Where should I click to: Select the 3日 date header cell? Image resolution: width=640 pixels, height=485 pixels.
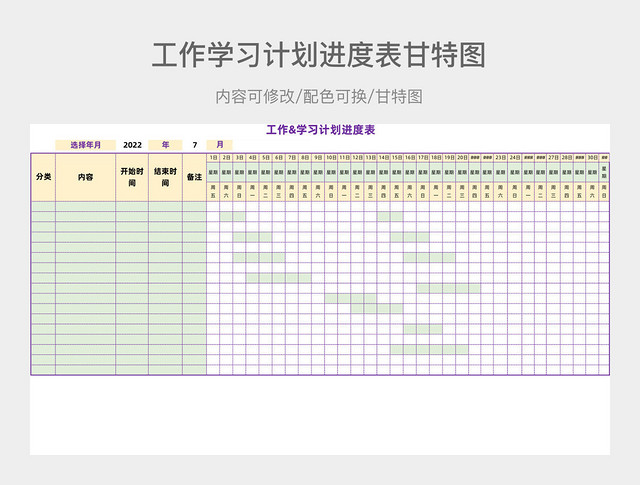click(x=239, y=158)
